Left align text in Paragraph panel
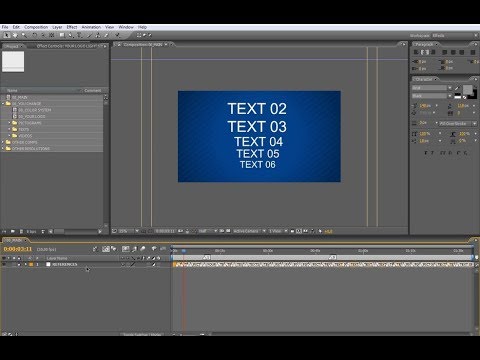 416,52
